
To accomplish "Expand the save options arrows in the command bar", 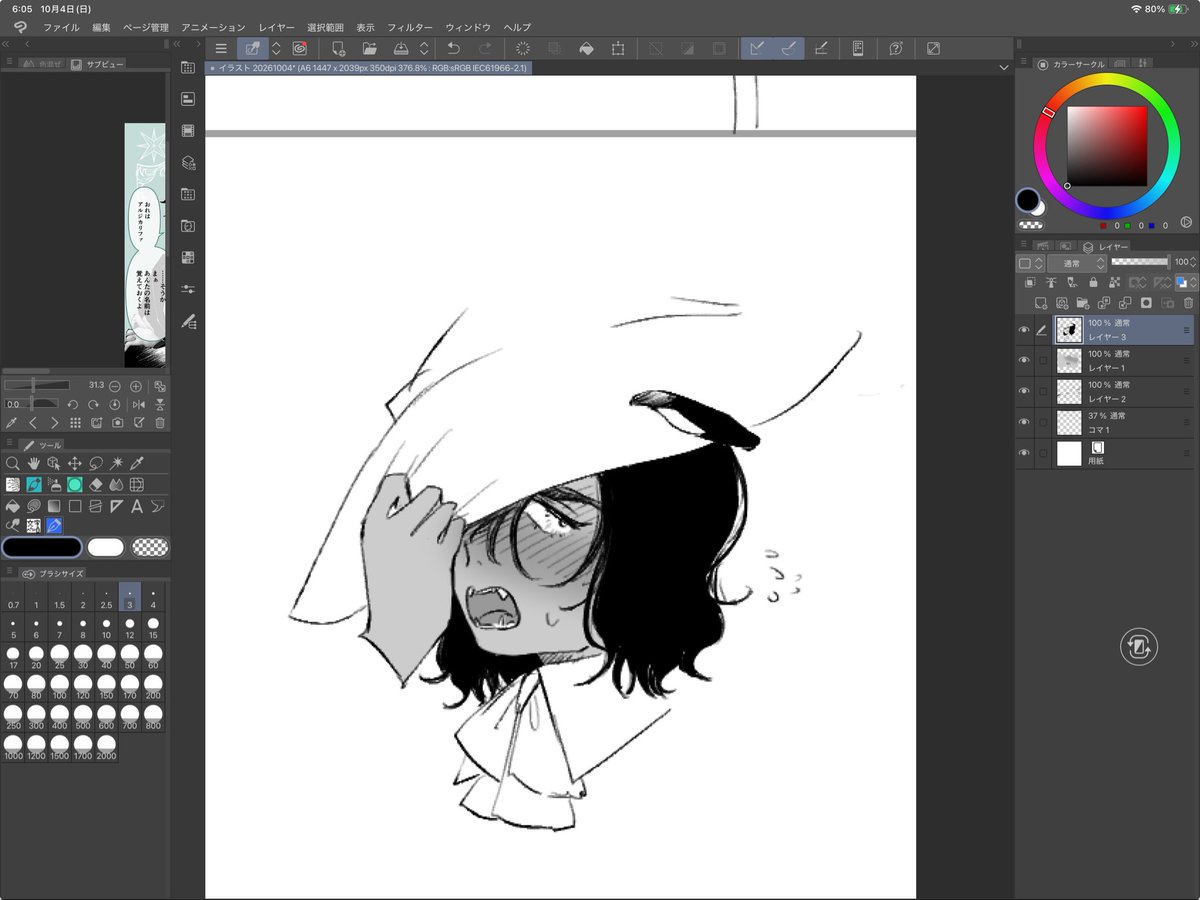I will point(424,48).
